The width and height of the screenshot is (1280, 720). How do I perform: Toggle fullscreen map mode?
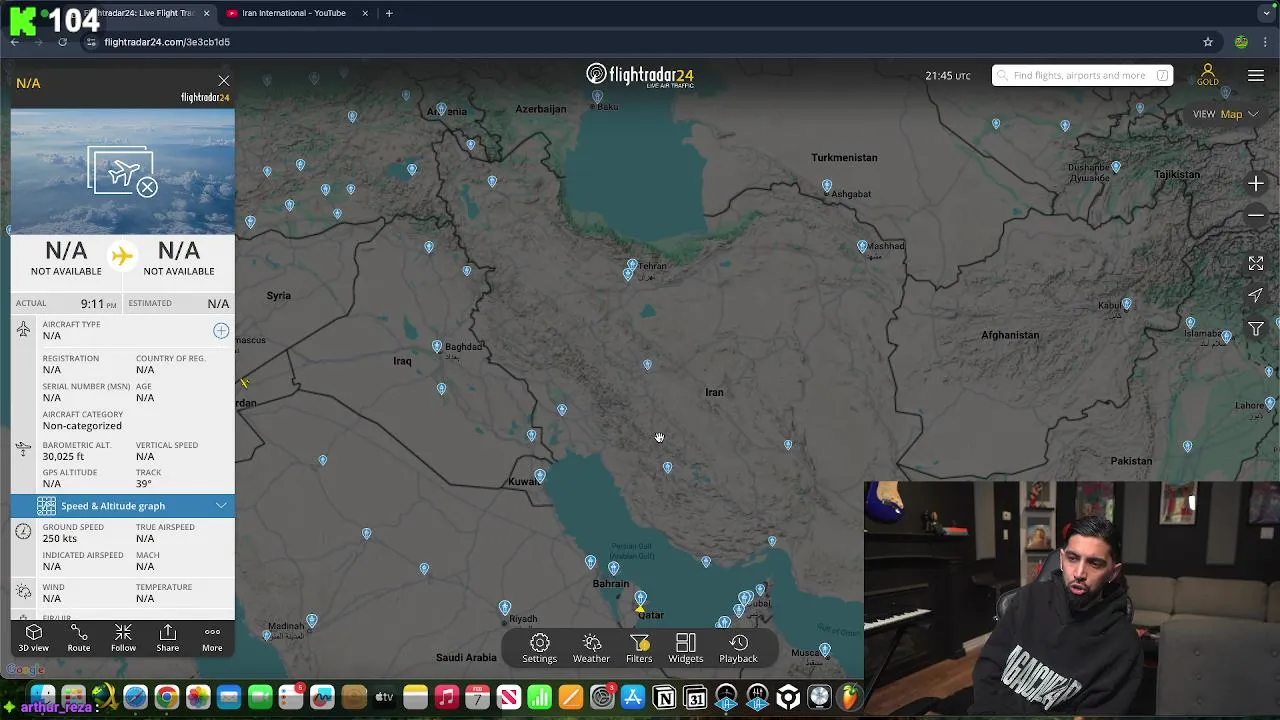(1256, 263)
